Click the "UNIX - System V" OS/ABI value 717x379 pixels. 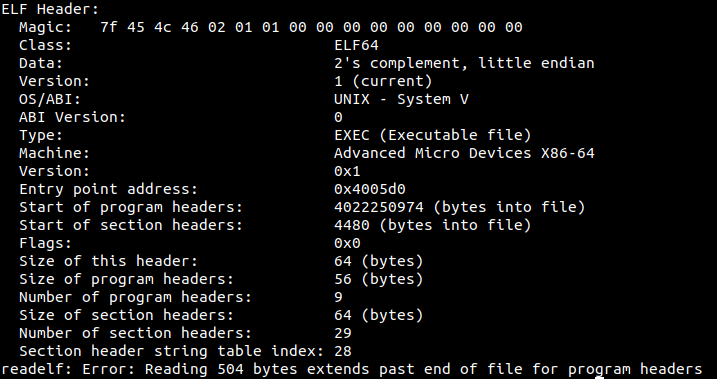click(401, 99)
